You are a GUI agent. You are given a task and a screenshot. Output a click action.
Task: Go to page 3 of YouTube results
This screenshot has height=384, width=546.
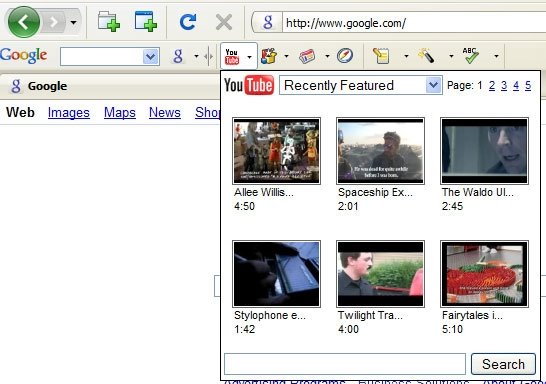(x=504, y=85)
